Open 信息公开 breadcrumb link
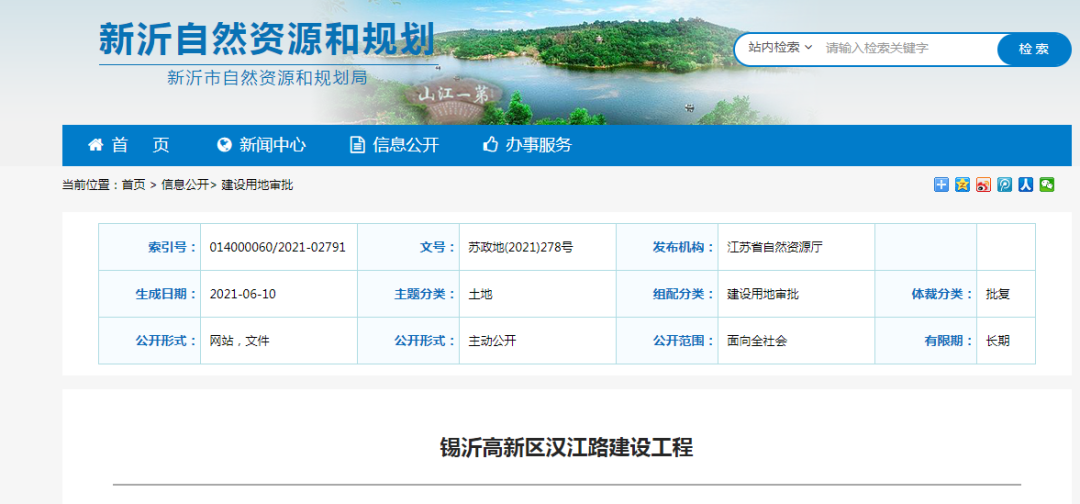 pos(185,185)
